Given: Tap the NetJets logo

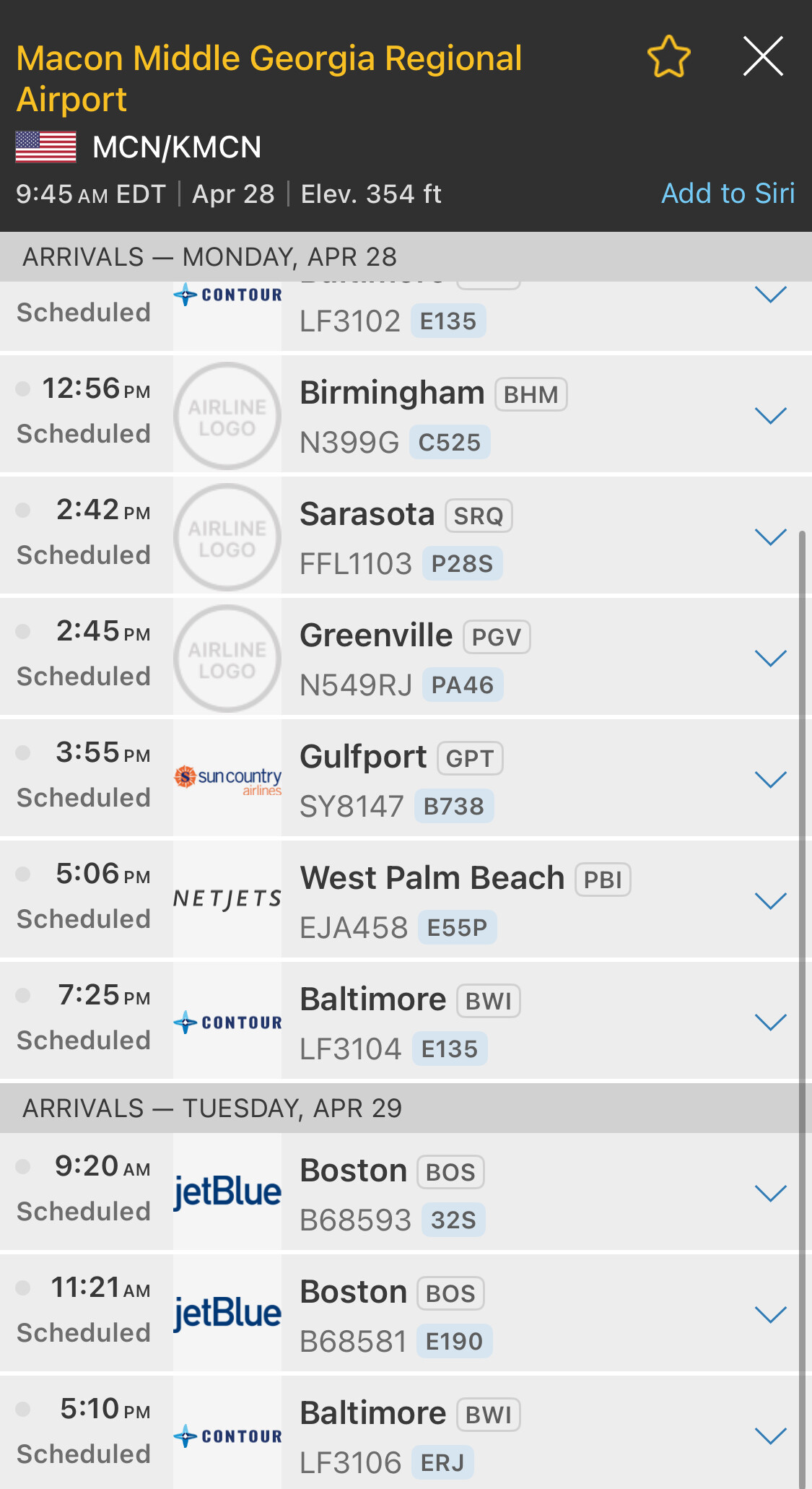Looking at the screenshot, I should pos(227,900).
